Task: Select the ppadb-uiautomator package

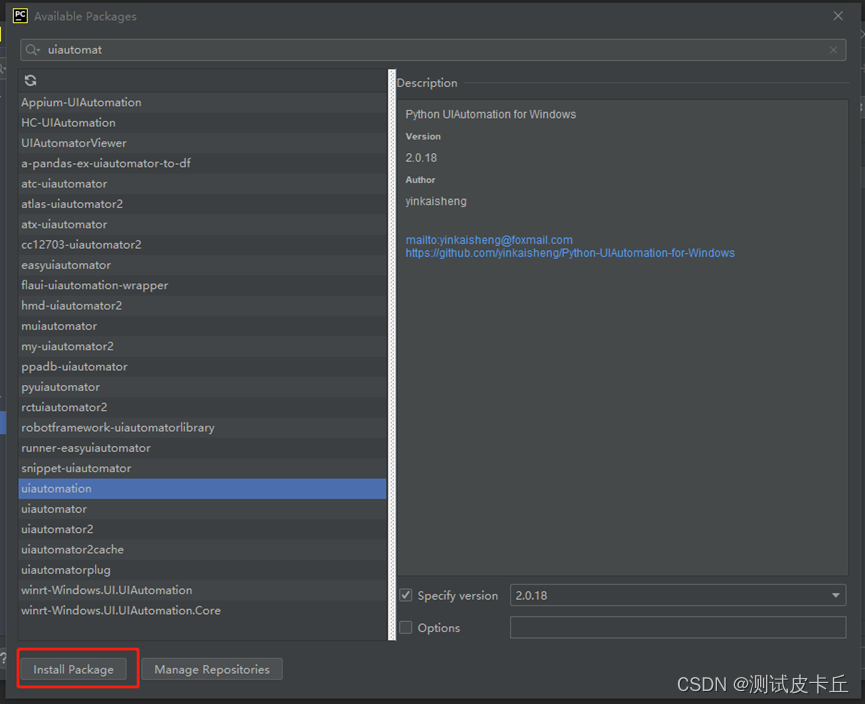Action: (202, 367)
